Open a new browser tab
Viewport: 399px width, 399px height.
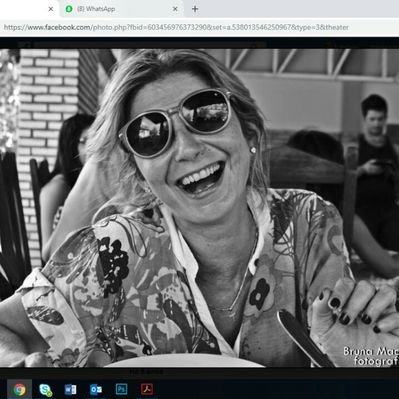tap(195, 9)
